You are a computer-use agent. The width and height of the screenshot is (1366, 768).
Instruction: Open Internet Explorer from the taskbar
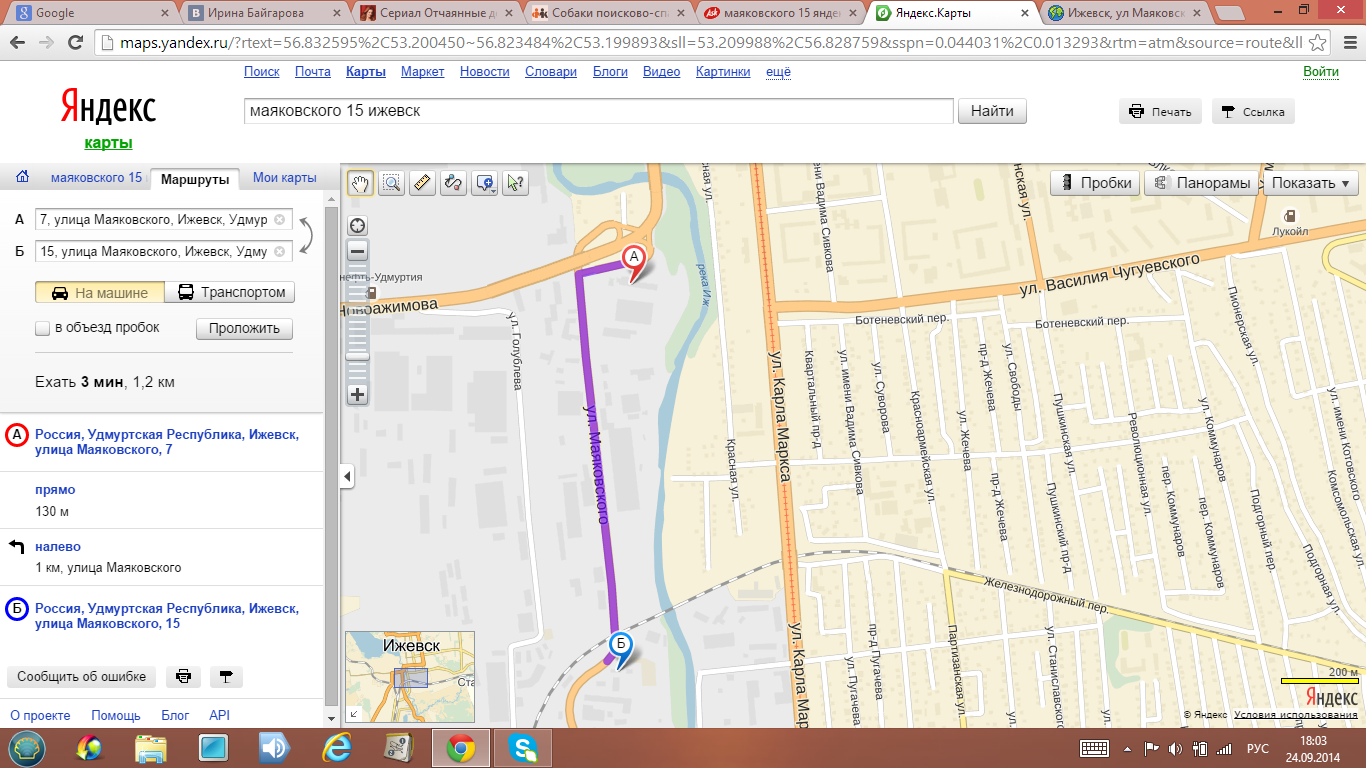point(338,748)
